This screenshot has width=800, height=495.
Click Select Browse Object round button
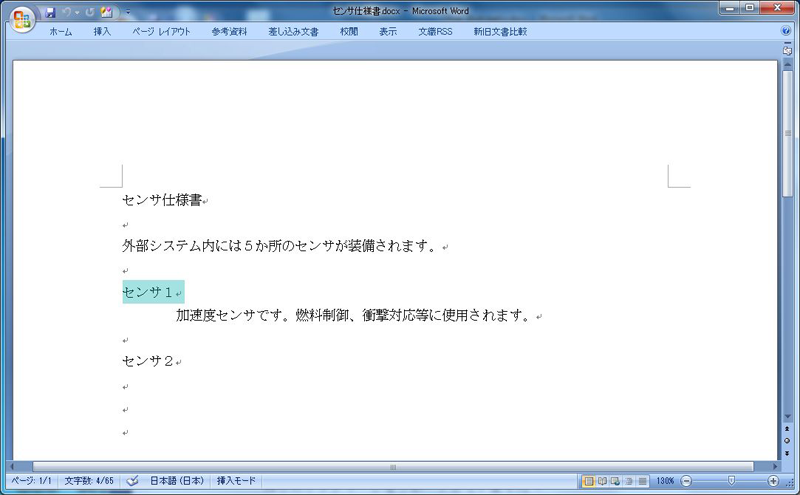coord(787,440)
